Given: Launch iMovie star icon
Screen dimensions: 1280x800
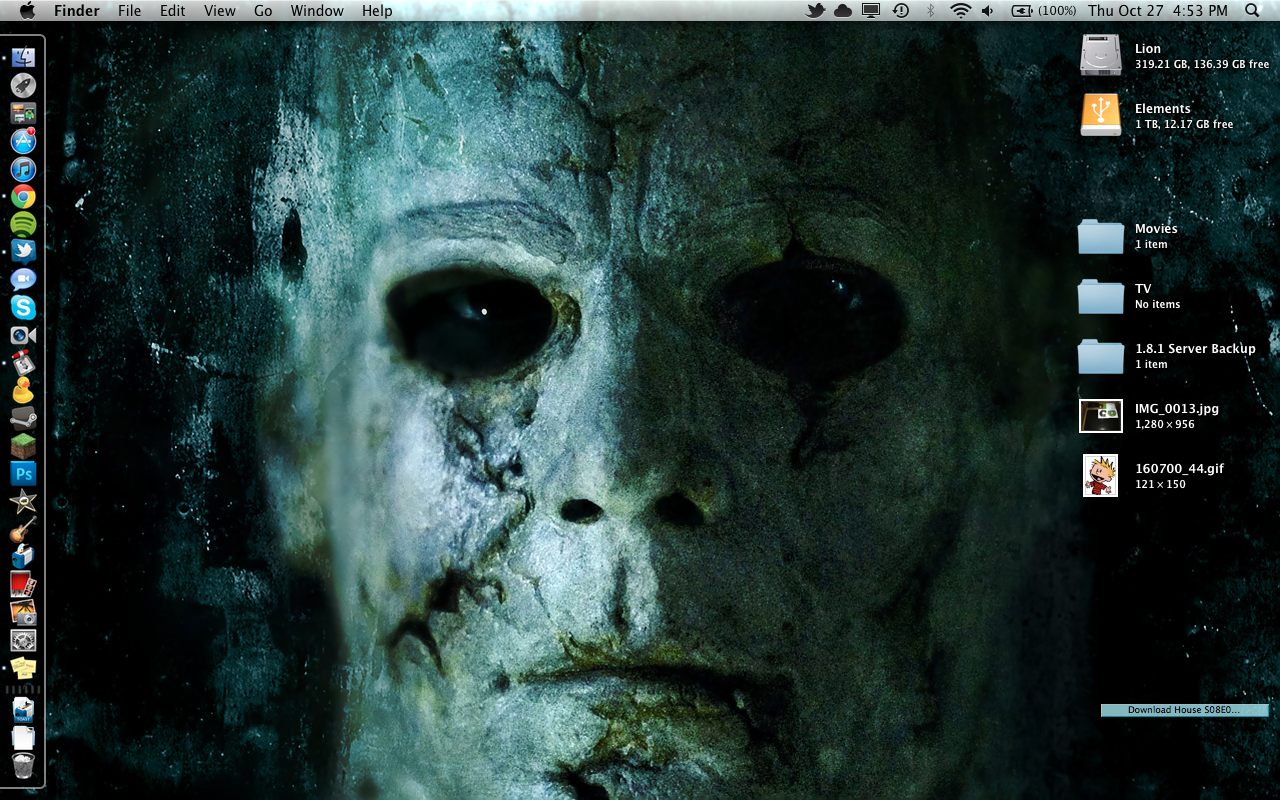Looking at the screenshot, I should (x=24, y=501).
